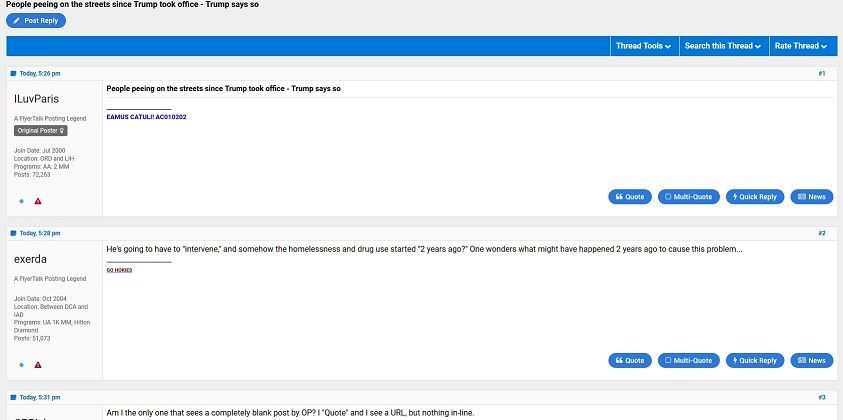Click the Original Poster badge under ILuvParis
Image resolution: width=843 pixels, height=420 pixels.
[41, 131]
